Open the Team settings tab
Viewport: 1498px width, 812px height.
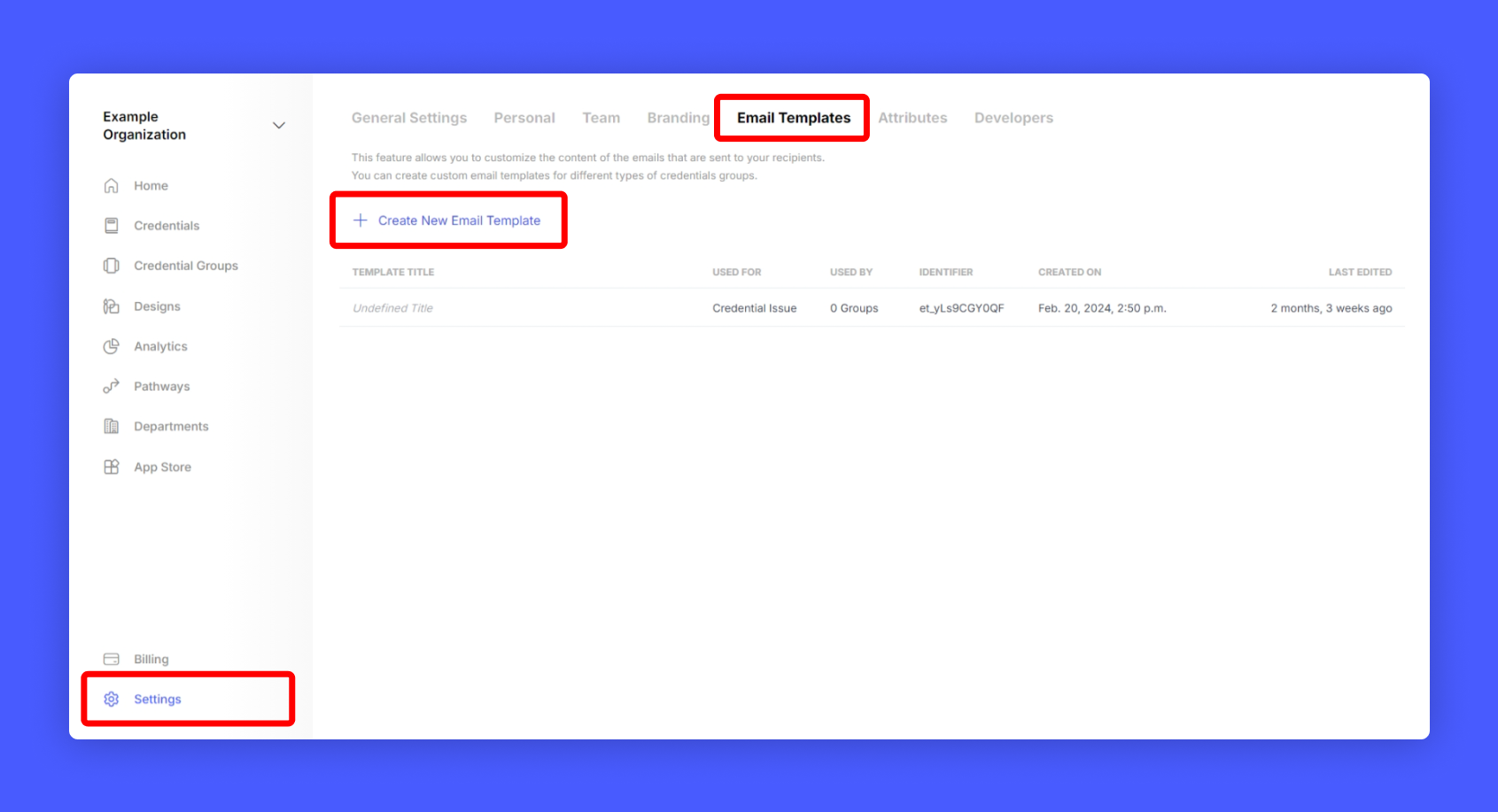coord(601,118)
